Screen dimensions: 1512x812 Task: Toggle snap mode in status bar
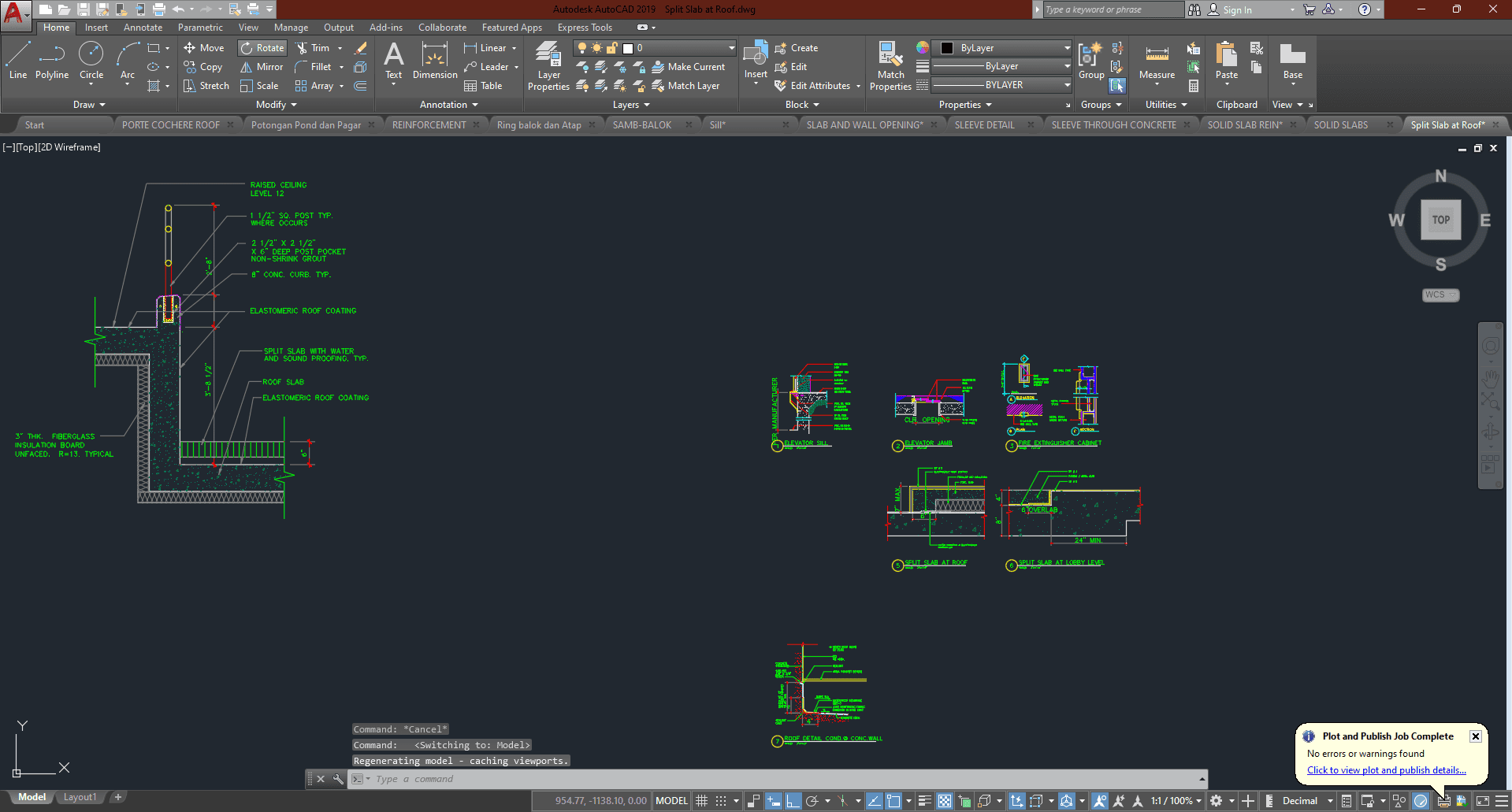[721, 801]
